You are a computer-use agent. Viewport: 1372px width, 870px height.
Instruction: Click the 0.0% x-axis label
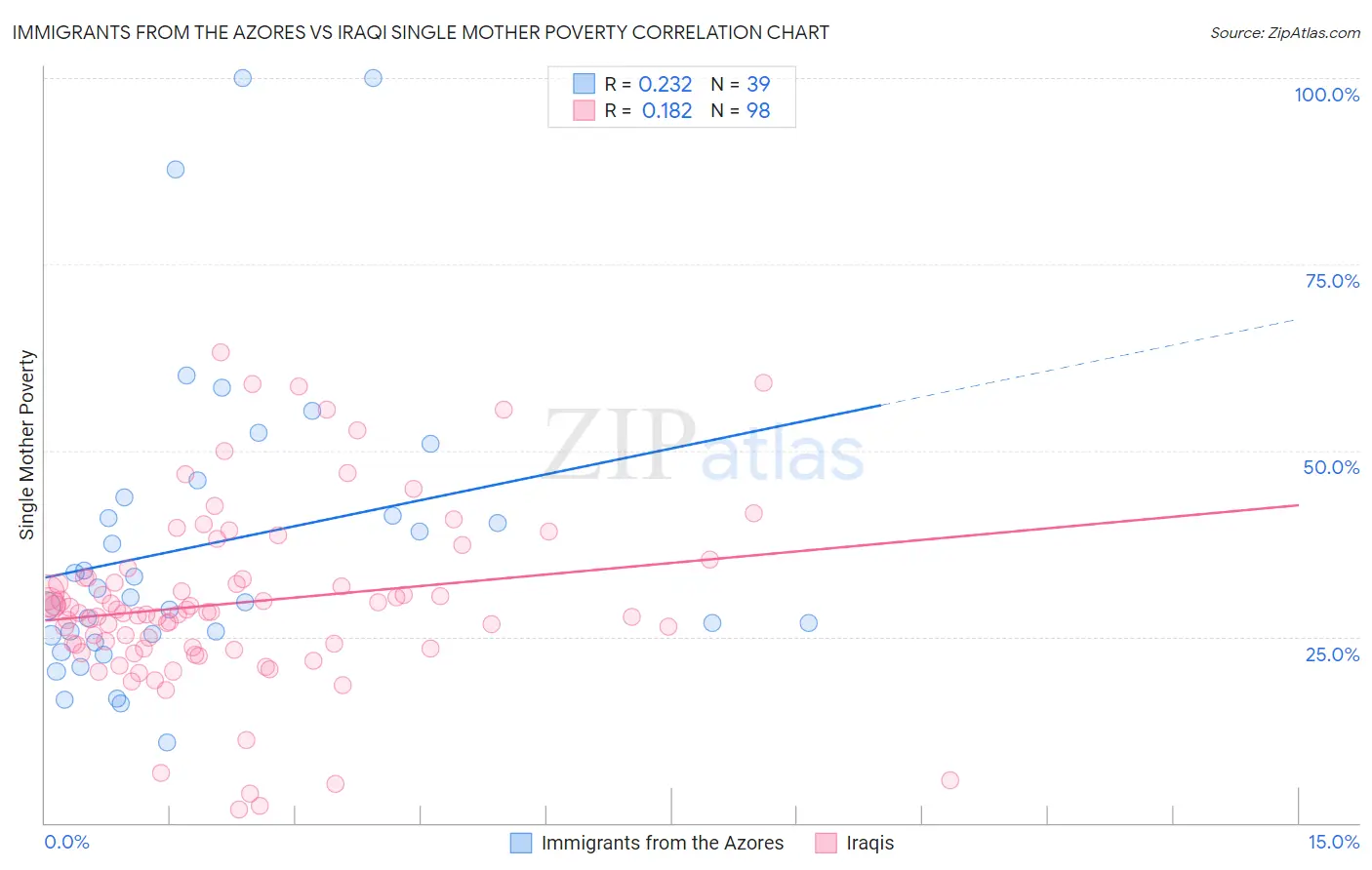click(66, 842)
